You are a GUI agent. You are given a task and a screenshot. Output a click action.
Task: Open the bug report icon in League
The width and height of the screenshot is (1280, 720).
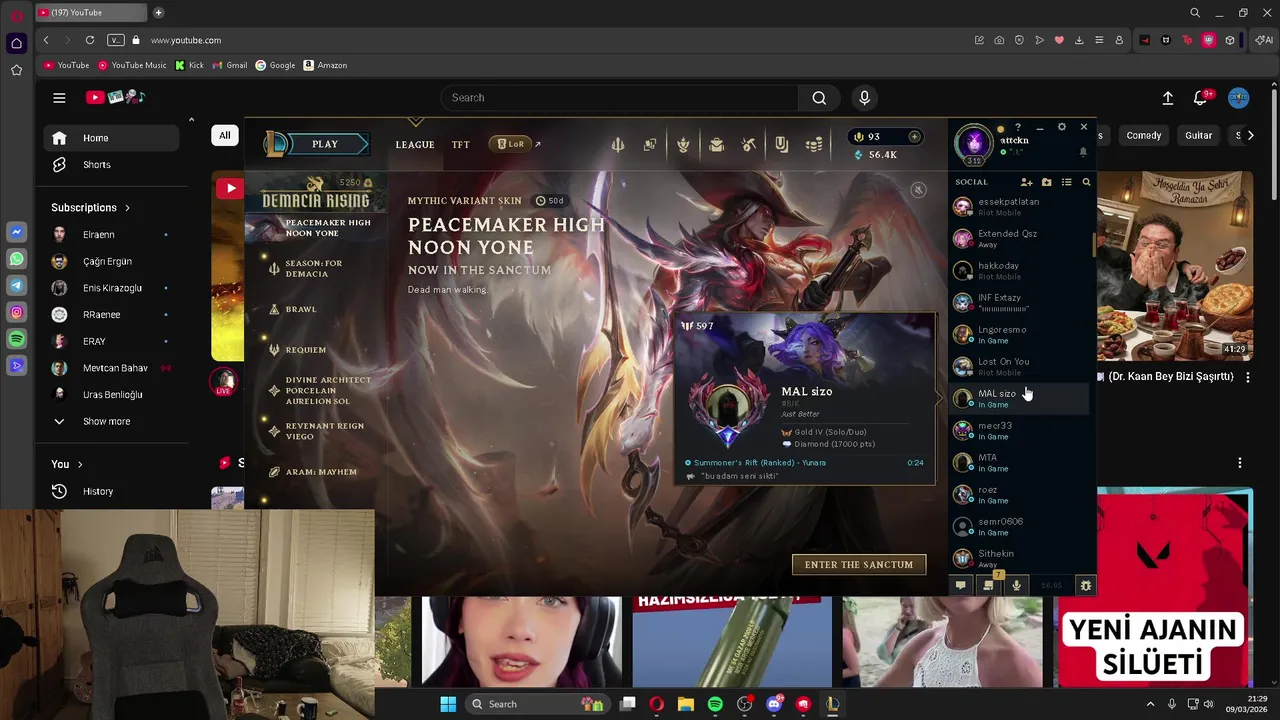[1085, 585]
